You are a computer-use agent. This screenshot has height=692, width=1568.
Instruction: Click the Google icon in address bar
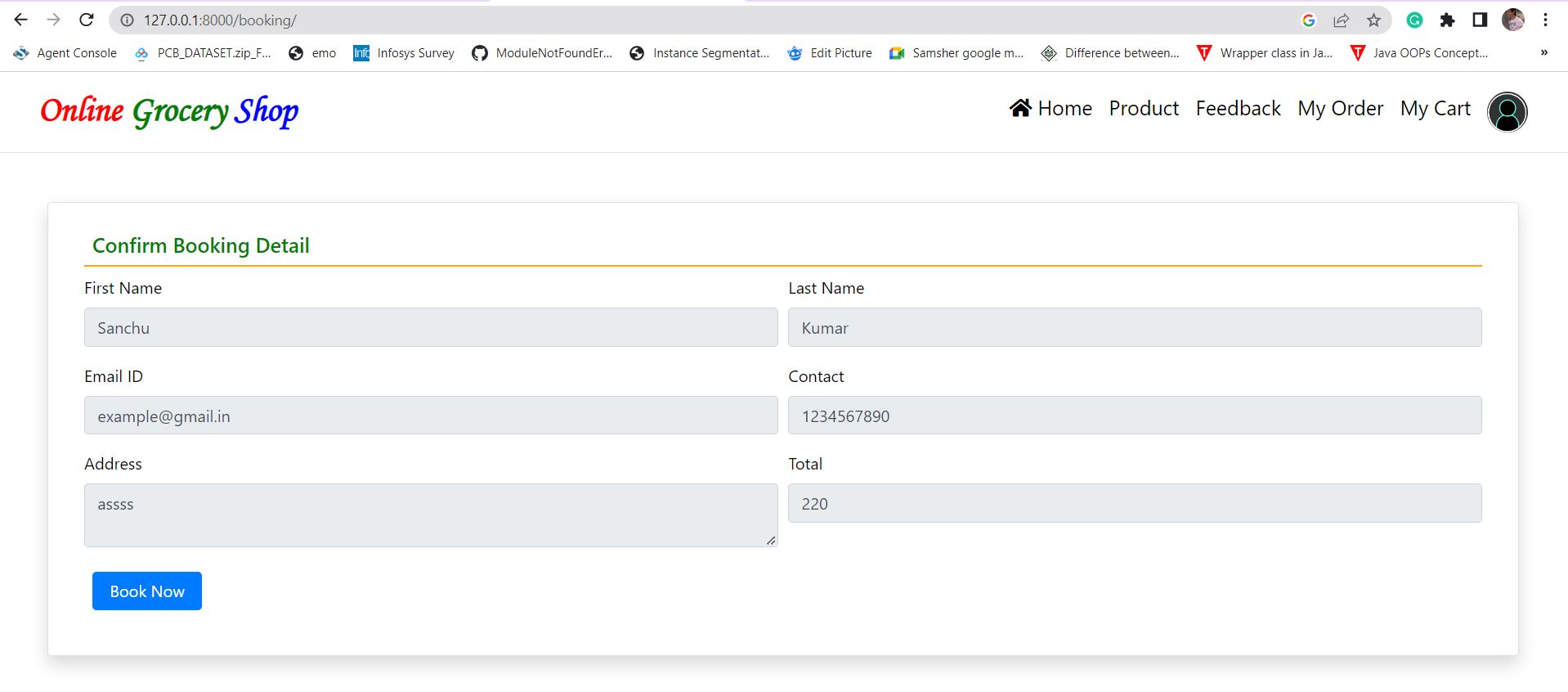(1308, 20)
